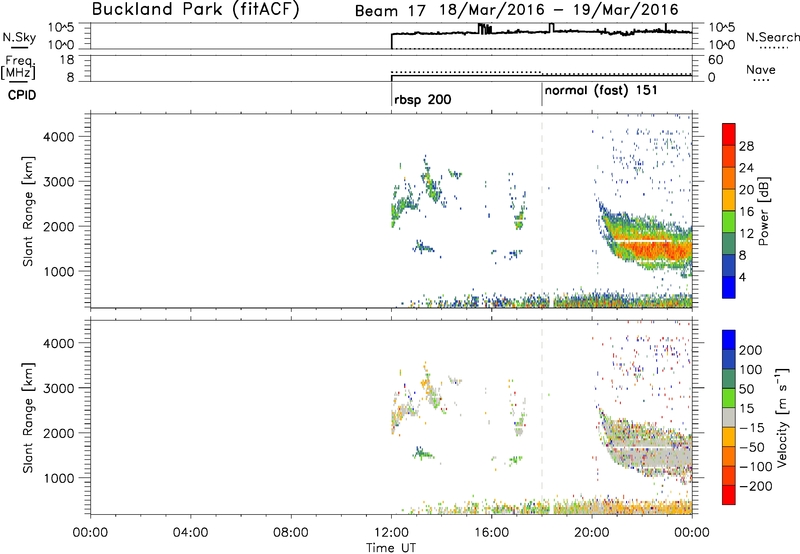Click the light green 12–16 dB power segment
800x554 pixels.
click(729, 221)
